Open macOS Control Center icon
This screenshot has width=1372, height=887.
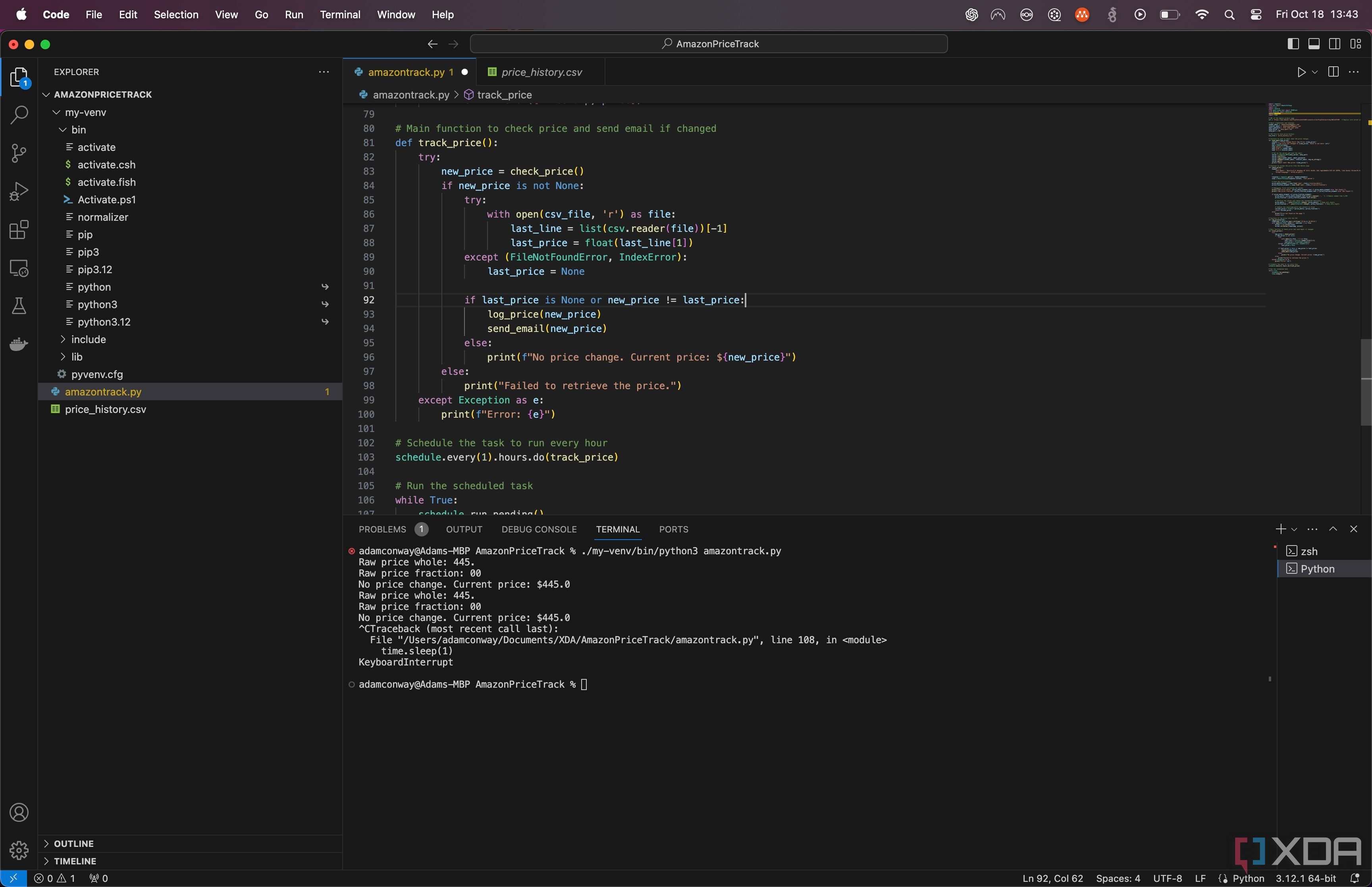1256,15
